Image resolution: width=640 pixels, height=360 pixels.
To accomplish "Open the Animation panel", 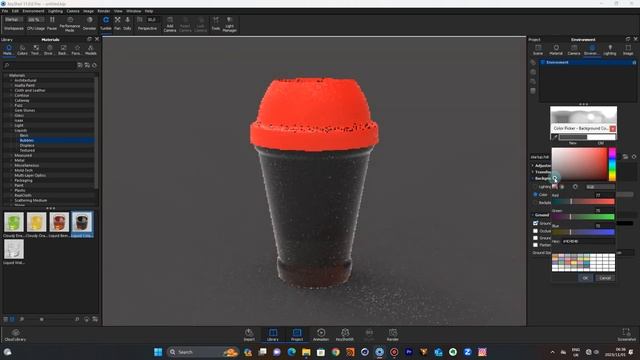I will point(321,335).
